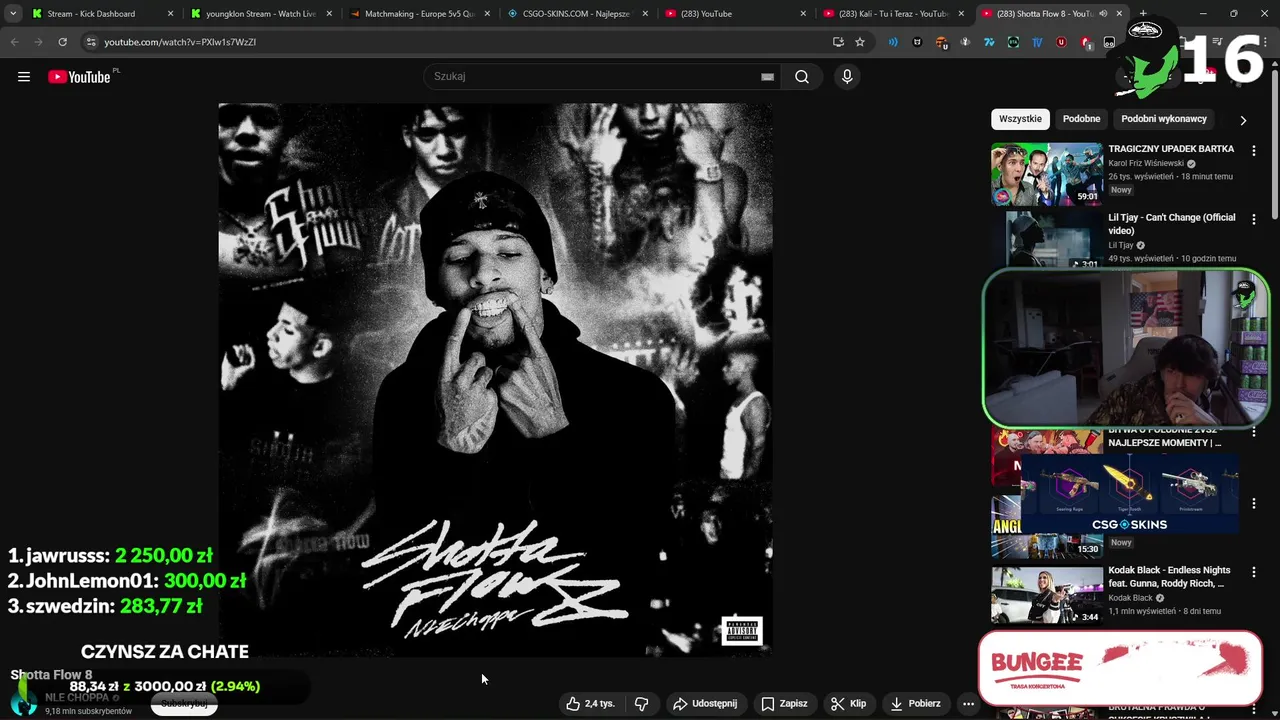Open TRAGICZNY UPADEK BARTKA video title
Screen dimensions: 1280x720
point(1171,149)
